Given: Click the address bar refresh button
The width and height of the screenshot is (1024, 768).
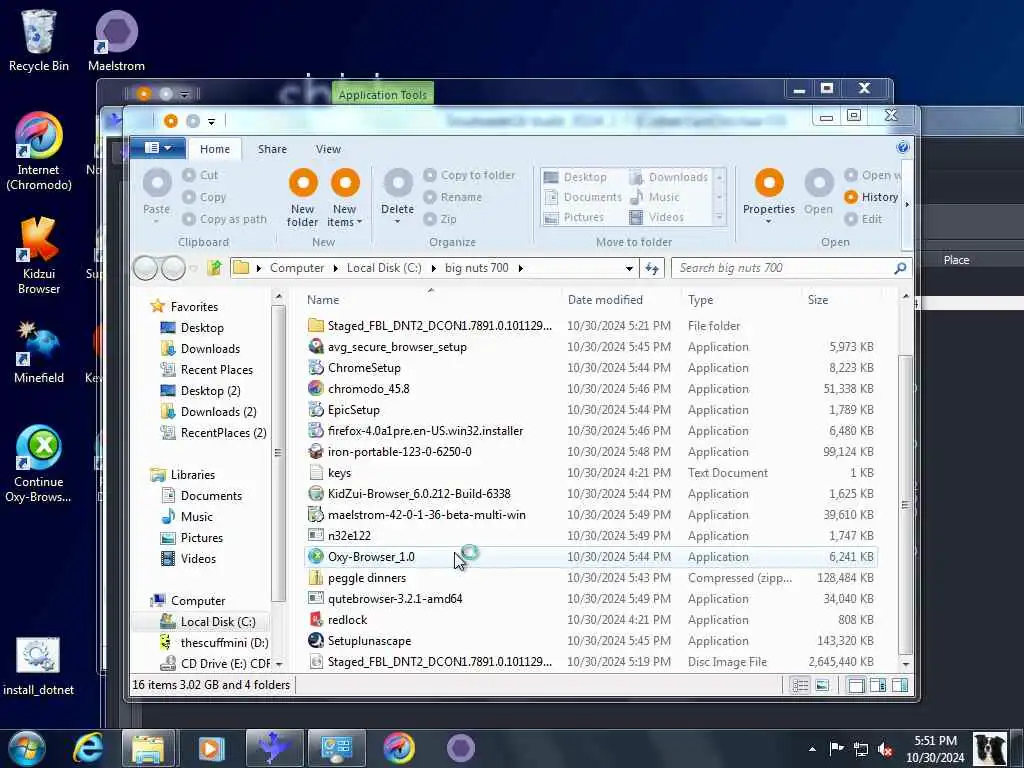Looking at the screenshot, I should pyautogui.click(x=652, y=268).
